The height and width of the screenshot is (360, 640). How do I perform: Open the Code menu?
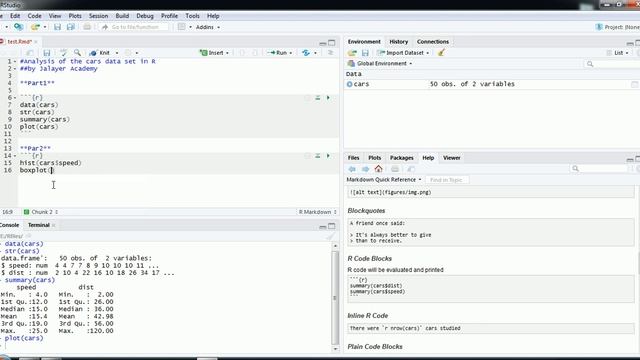click(x=34, y=16)
